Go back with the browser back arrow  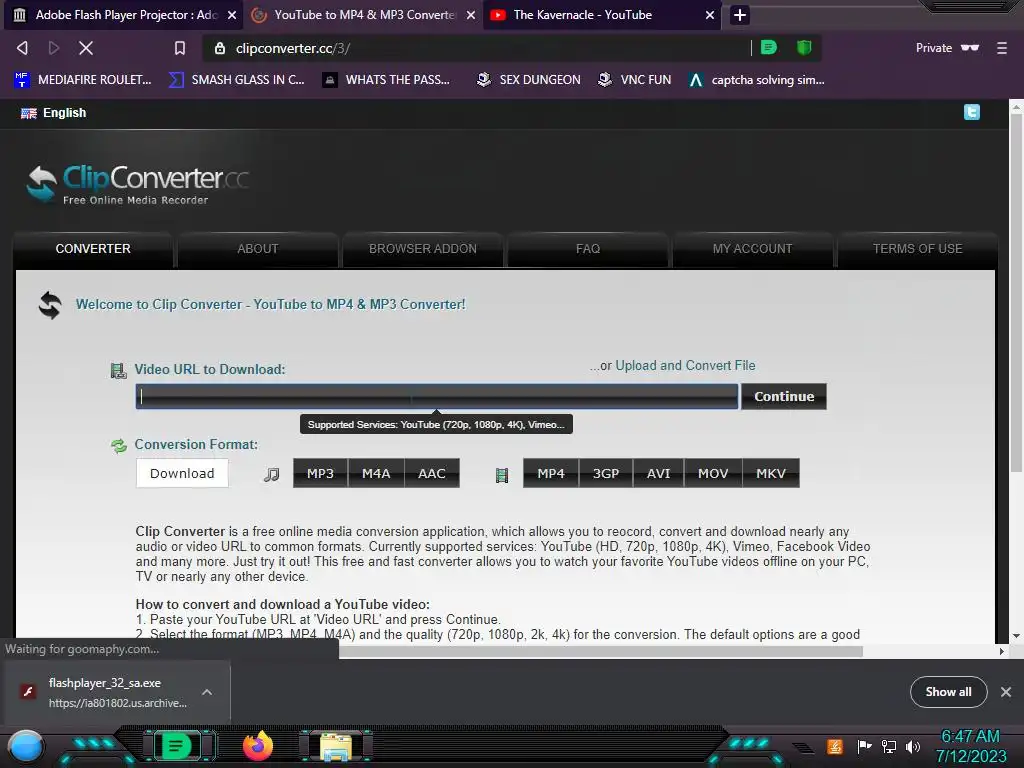[x=22, y=48]
